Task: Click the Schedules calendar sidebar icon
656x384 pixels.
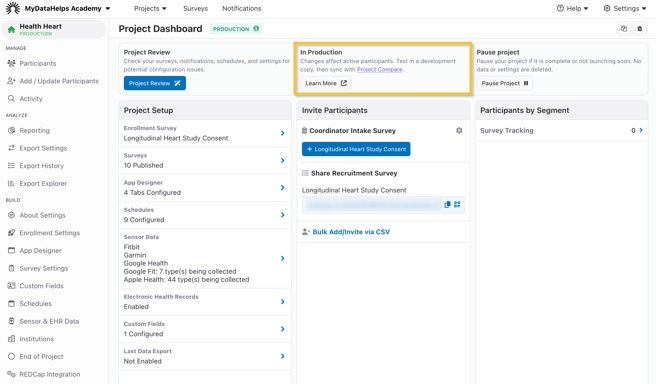Action: pyautogui.click(x=11, y=303)
